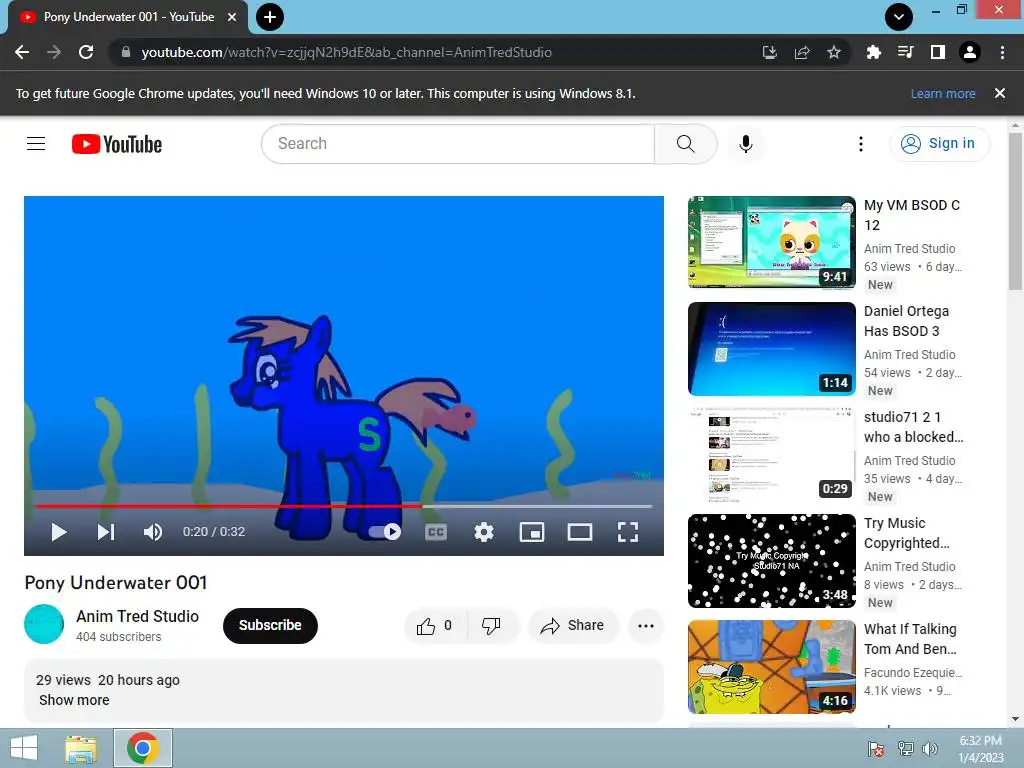The image size is (1024, 768).
Task: Enable miniplayer mode
Action: click(532, 532)
